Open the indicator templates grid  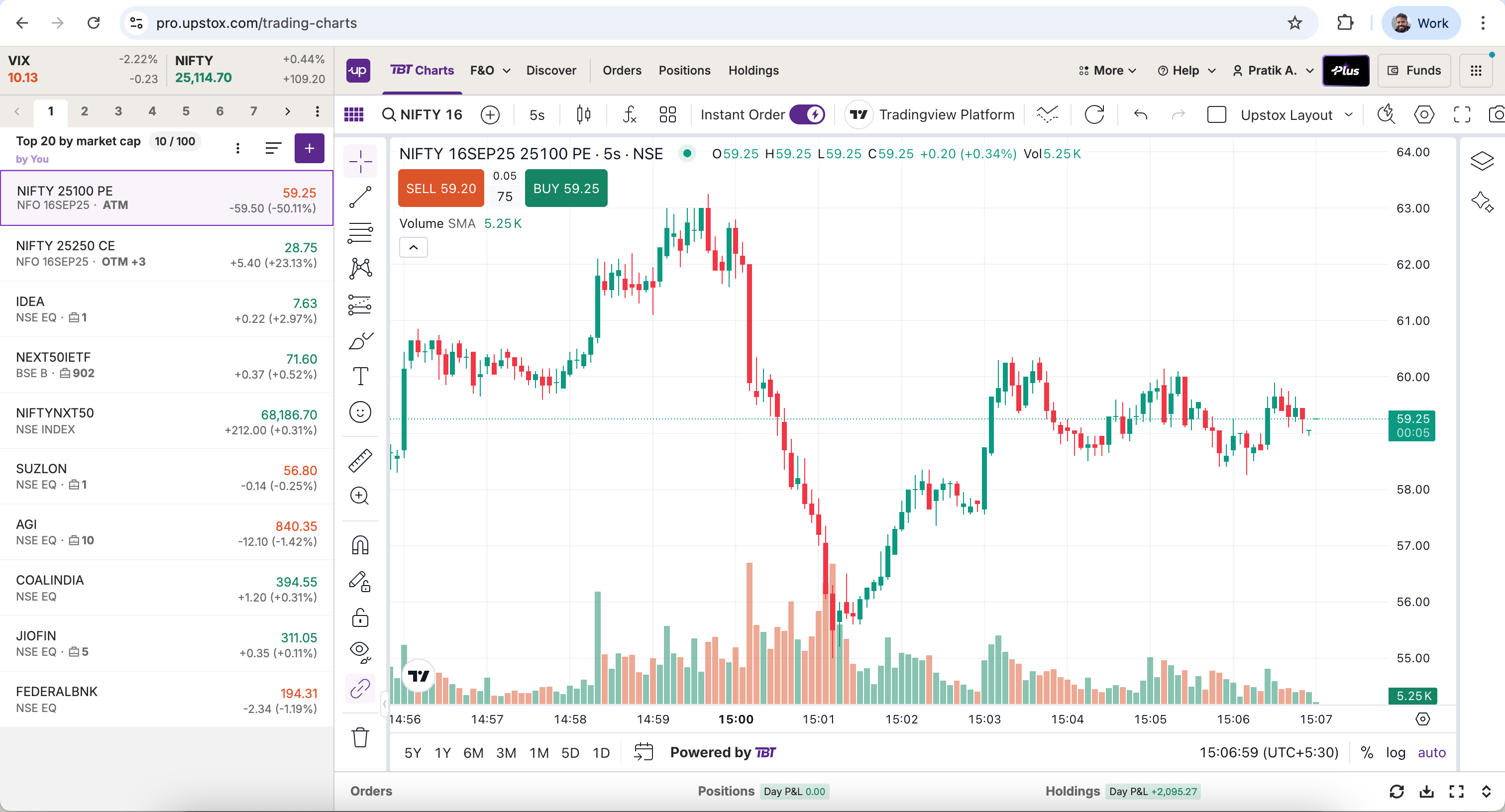[667, 114]
